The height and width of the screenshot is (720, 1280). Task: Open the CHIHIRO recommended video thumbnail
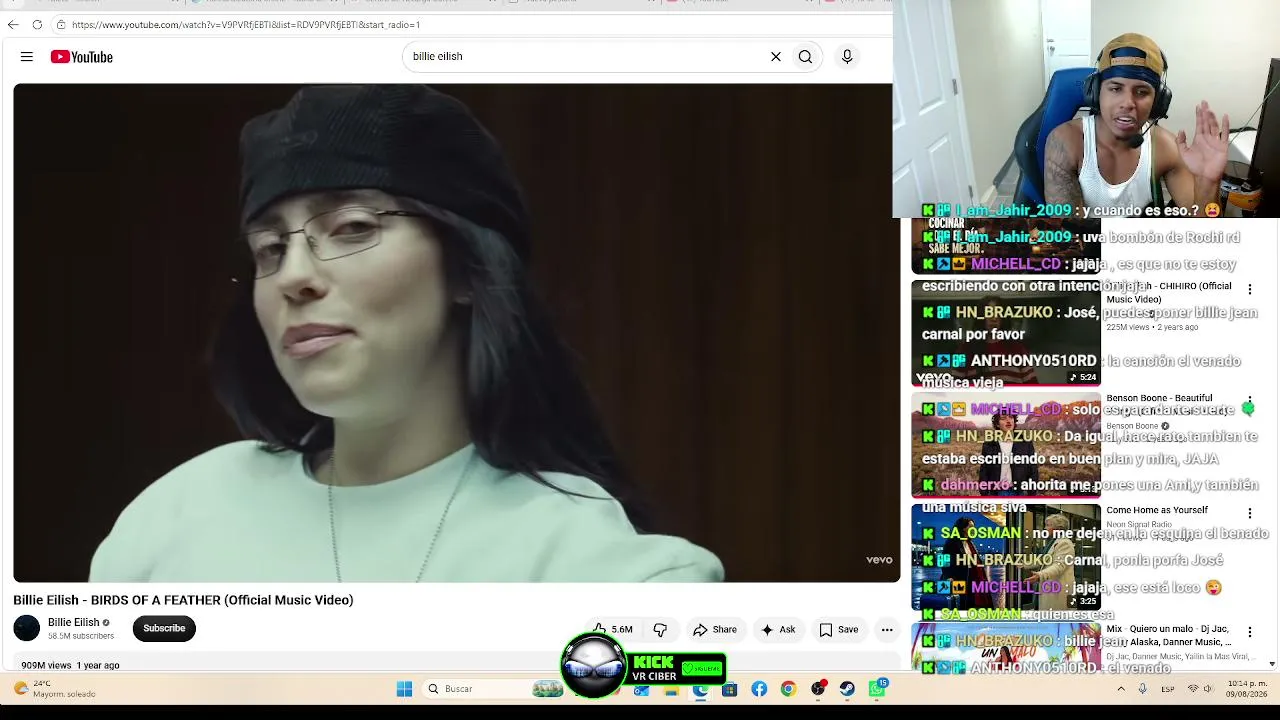tap(1006, 333)
